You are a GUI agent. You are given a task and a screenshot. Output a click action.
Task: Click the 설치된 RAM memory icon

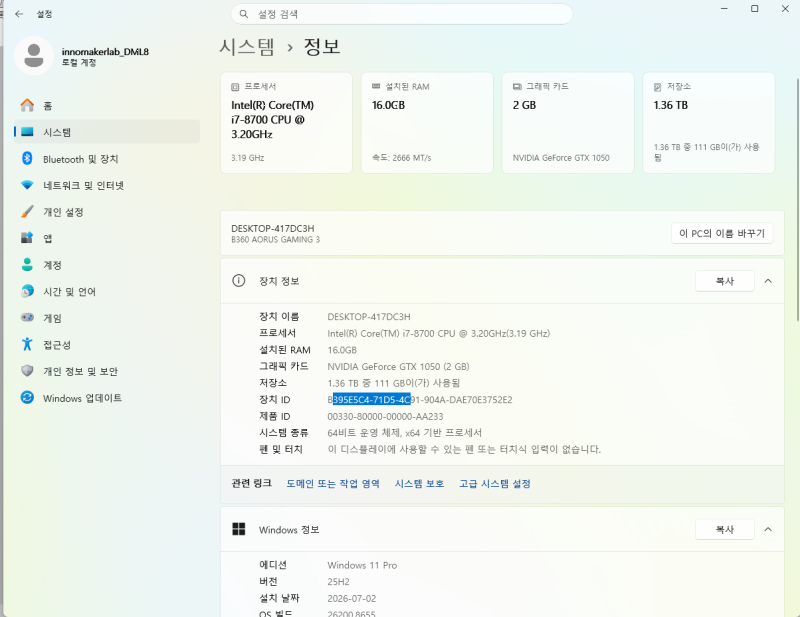[376, 86]
